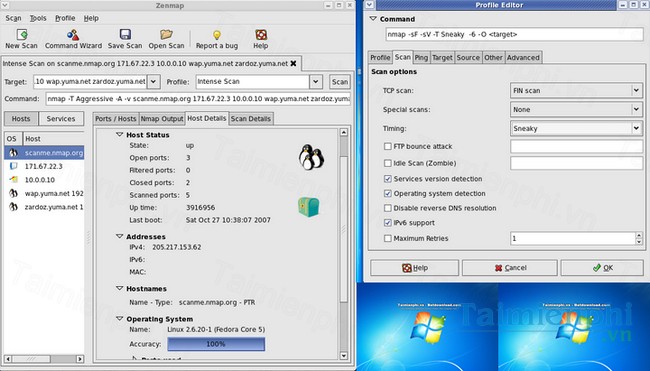Click the green vault security icon

coord(309,207)
